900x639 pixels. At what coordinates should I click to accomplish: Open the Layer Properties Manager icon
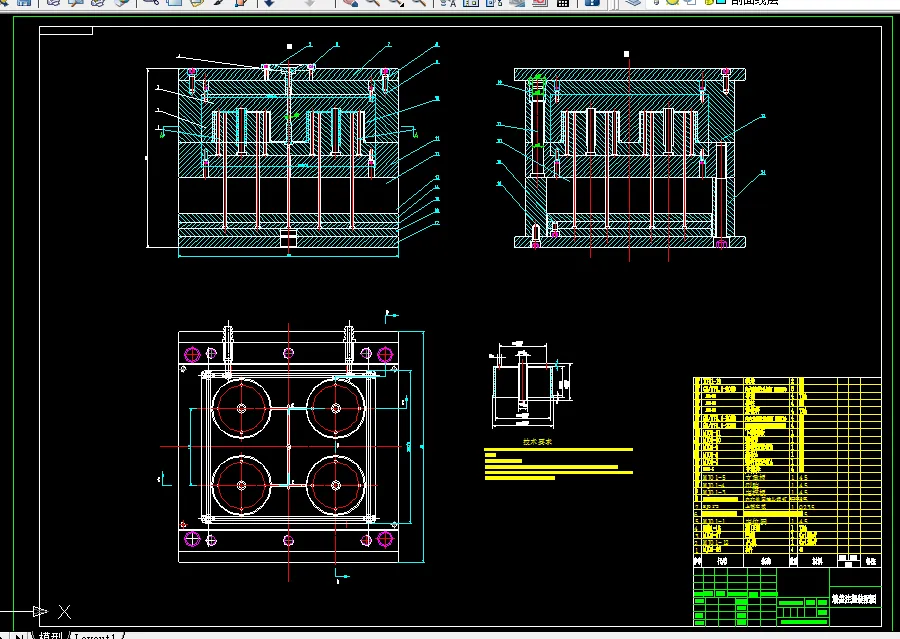click(633, 2)
